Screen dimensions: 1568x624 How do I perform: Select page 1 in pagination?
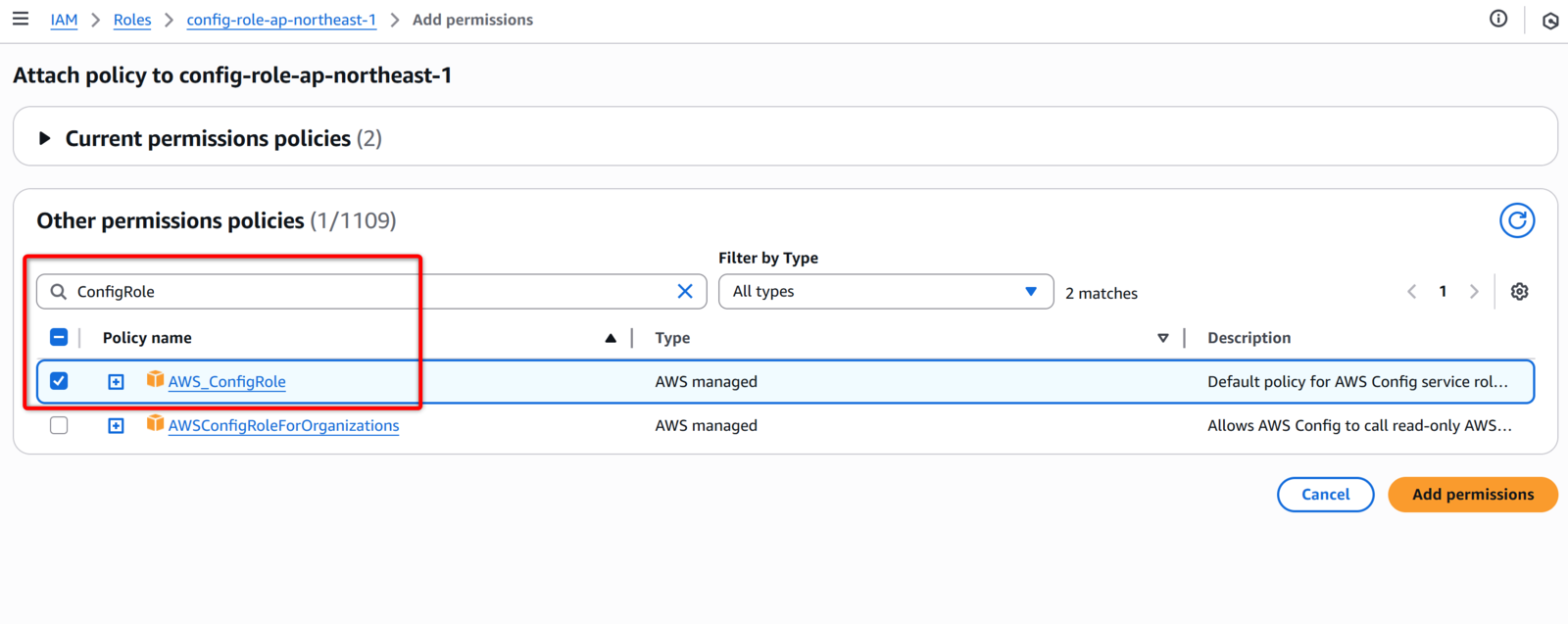1443,291
